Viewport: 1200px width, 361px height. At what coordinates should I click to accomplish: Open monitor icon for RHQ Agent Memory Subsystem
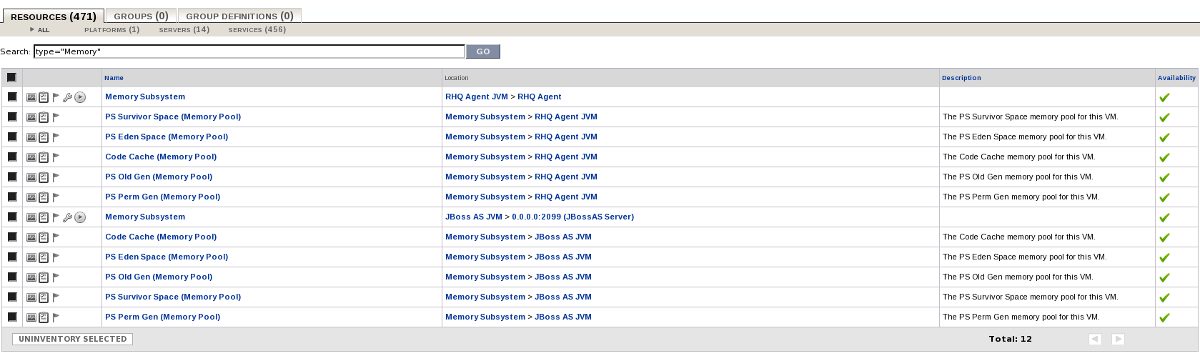[x=31, y=97]
